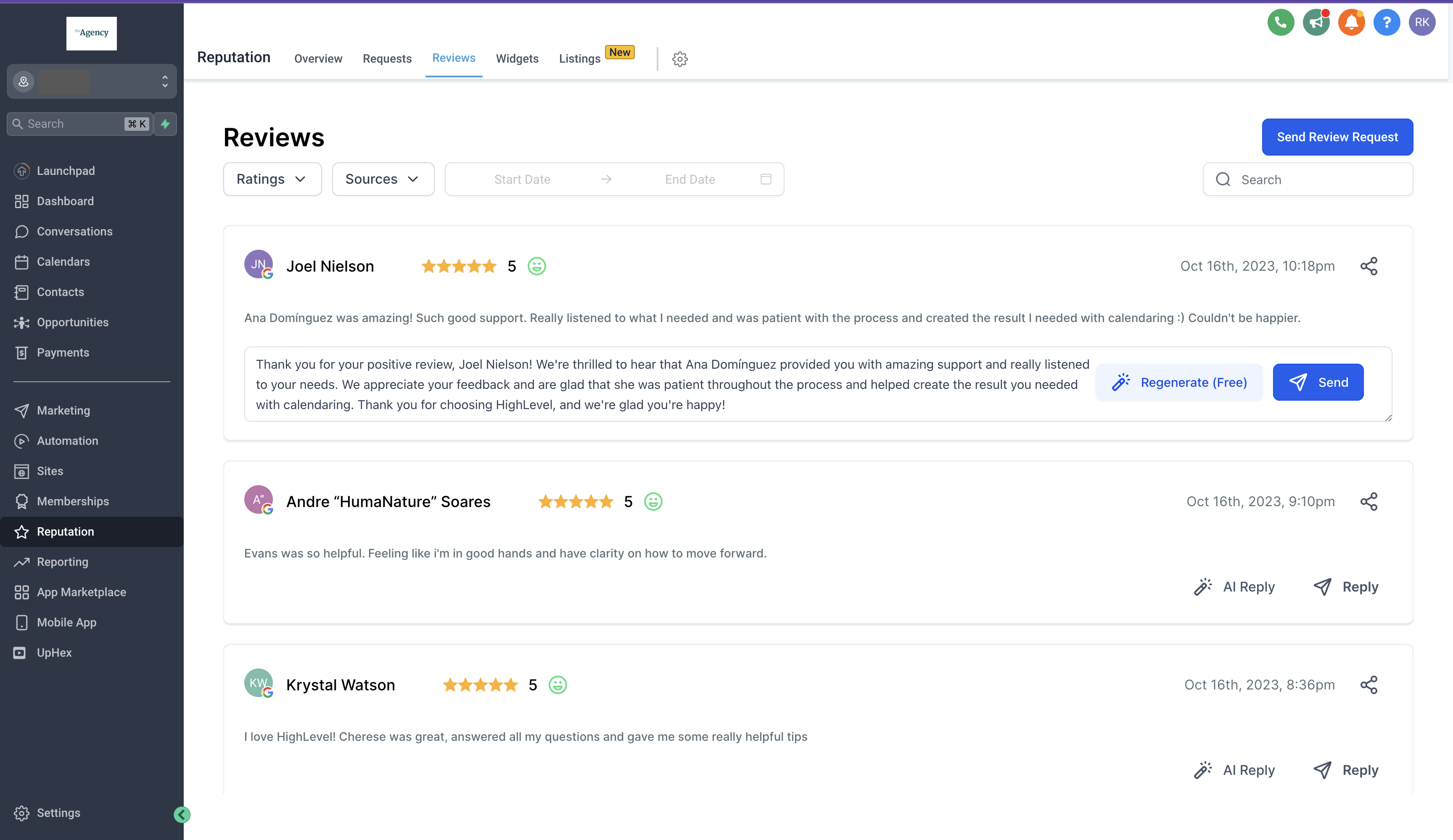The width and height of the screenshot is (1453, 840).
Task: Share Joel Nielson's review
Action: (1368, 267)
